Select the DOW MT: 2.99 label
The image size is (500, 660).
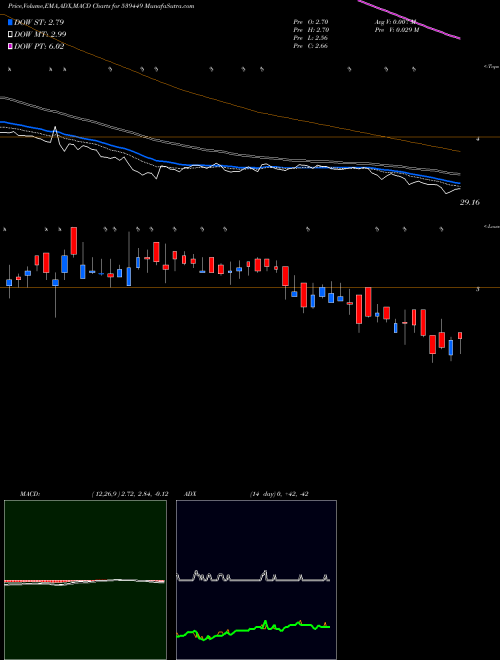pos(40,34)
